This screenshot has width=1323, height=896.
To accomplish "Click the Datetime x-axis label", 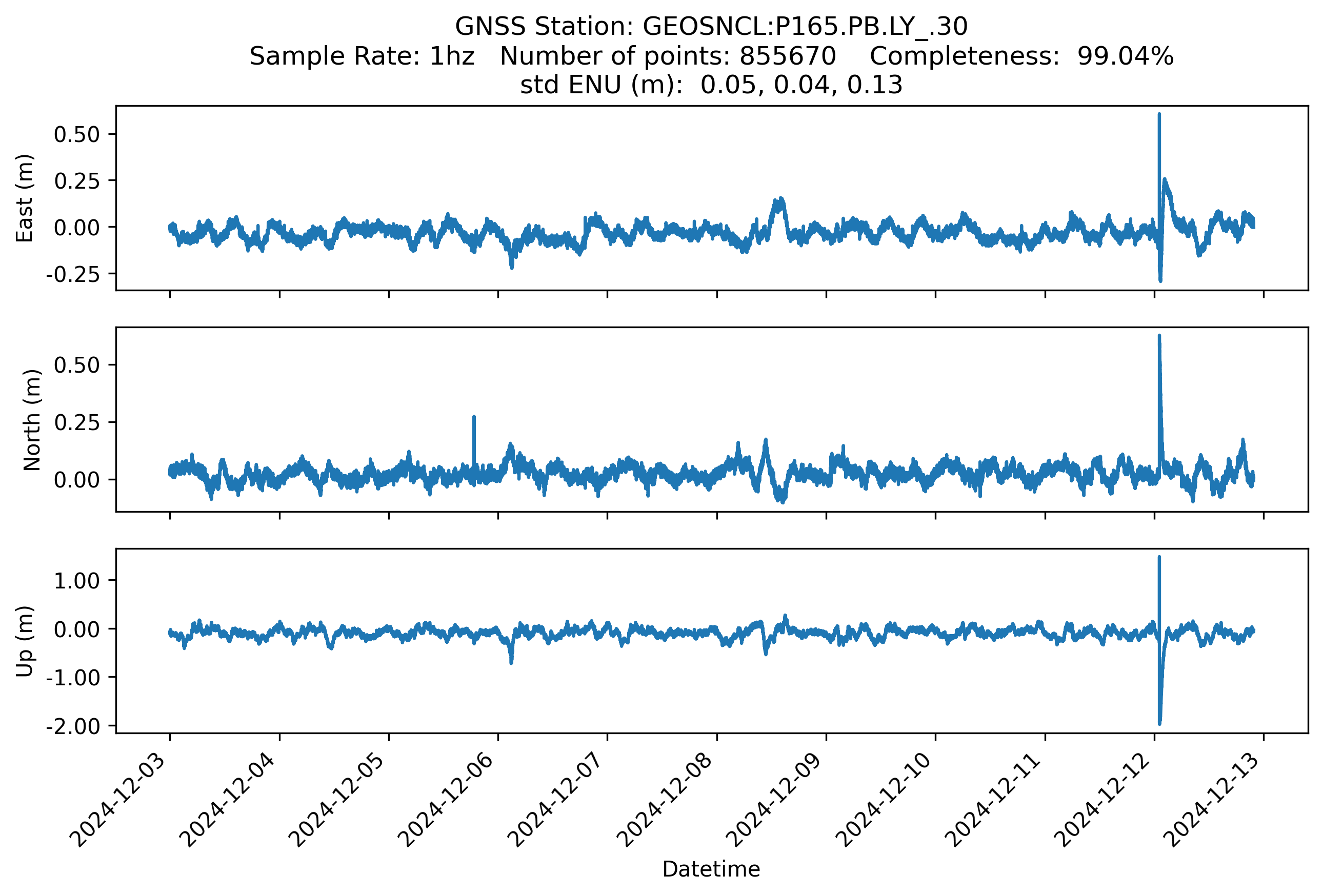I will tap(711, 869).
